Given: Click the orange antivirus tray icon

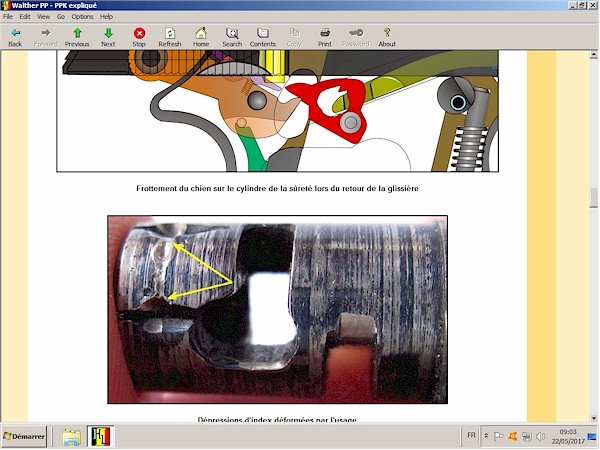Looking at the screenshot, I should coord(513,436).
